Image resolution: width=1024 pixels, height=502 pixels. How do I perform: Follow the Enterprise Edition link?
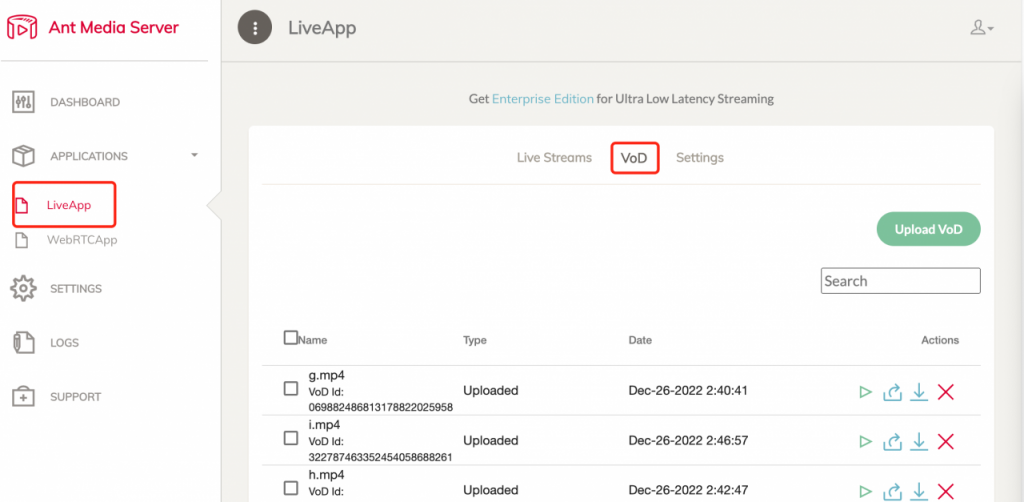[543, 99]
